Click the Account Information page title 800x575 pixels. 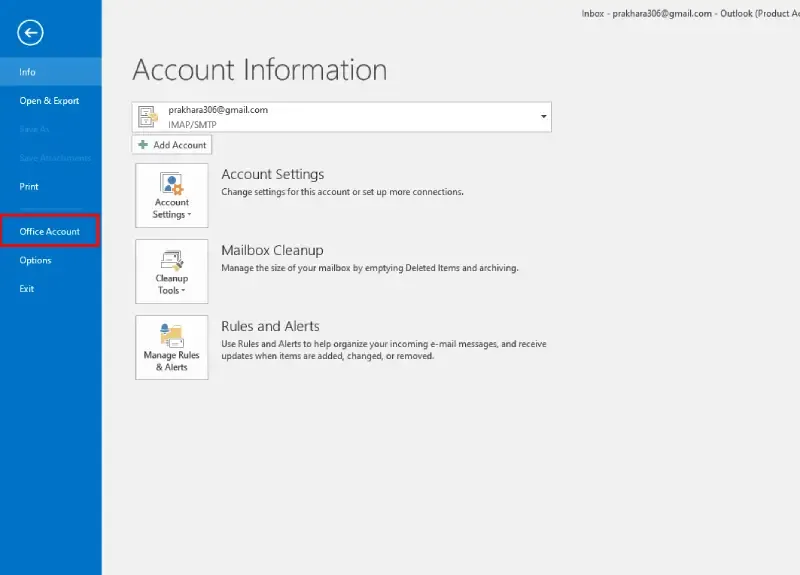(x=260, y=70)
